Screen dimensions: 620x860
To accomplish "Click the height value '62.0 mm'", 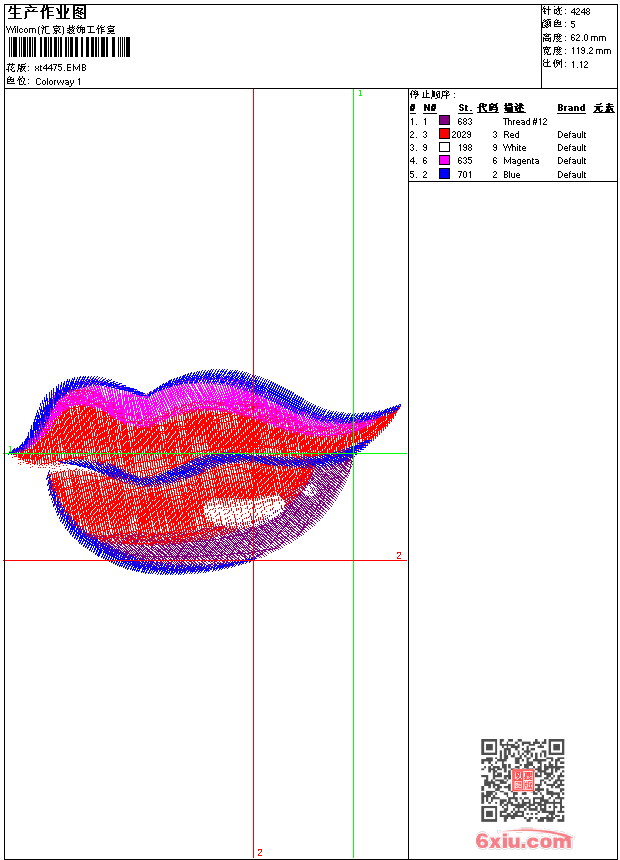I will (588, 38).
